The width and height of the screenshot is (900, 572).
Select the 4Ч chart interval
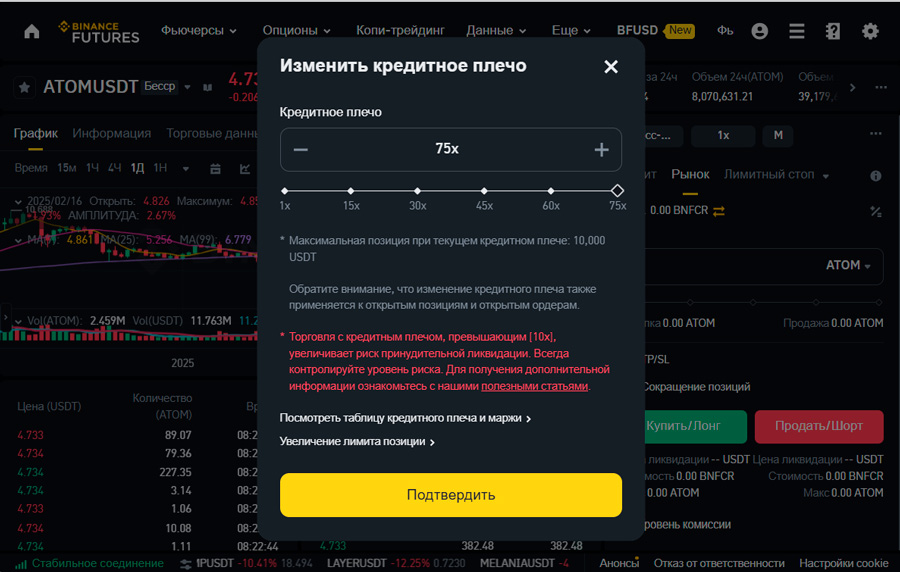click(115, 168)
